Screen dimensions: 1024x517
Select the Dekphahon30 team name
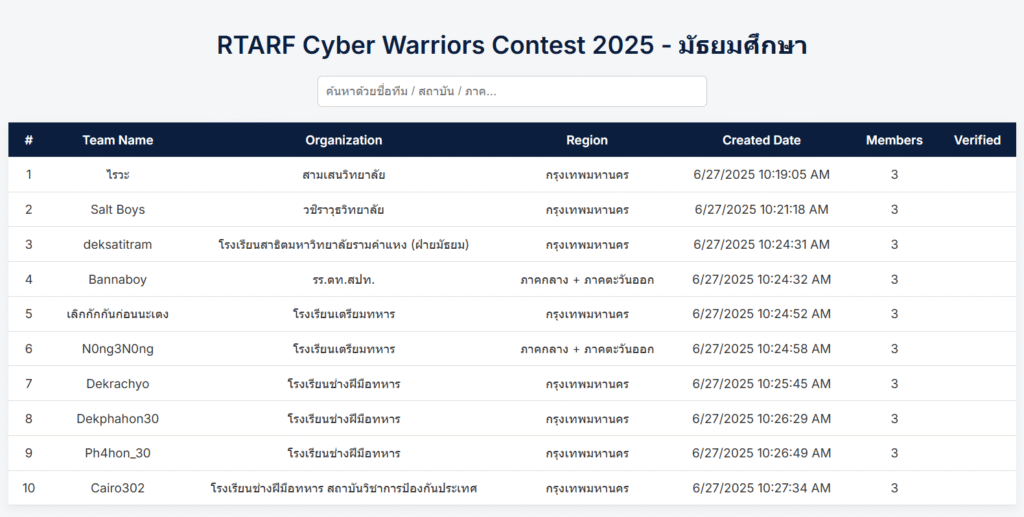118,418
